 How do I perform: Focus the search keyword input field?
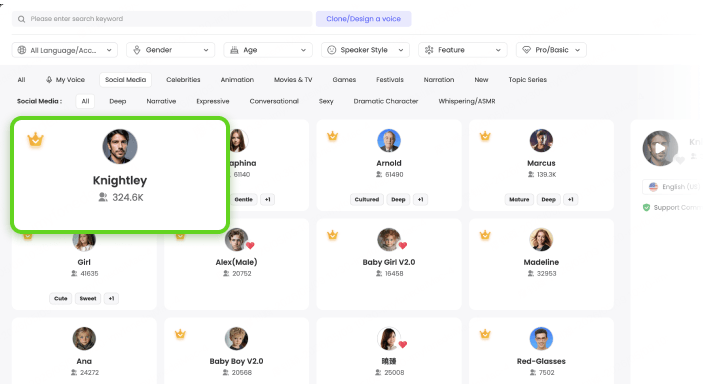tap(162, 19)
